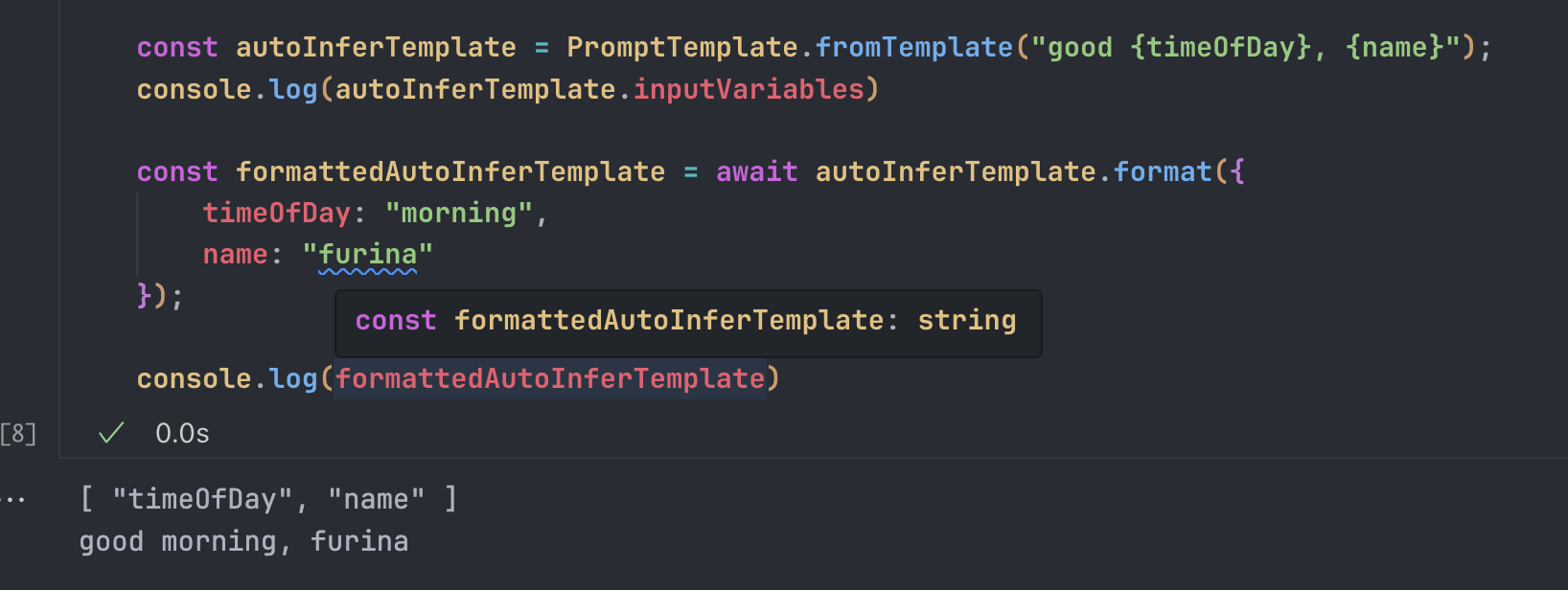Screen dimensions: 1568x590
Task: Click the inputVariables property in console.log
Action: tap(749, 89)
